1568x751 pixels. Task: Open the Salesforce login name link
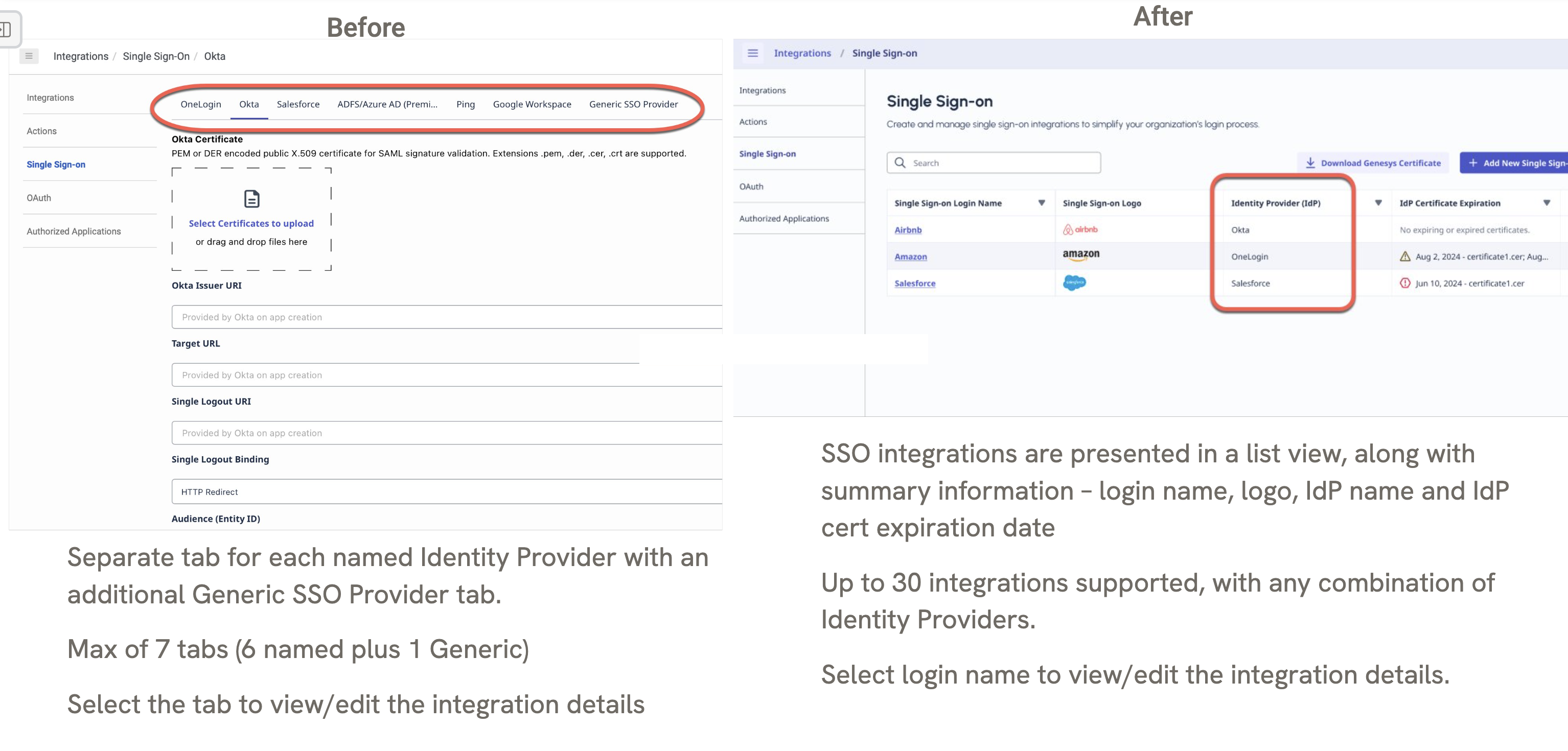tap(915, 283)
